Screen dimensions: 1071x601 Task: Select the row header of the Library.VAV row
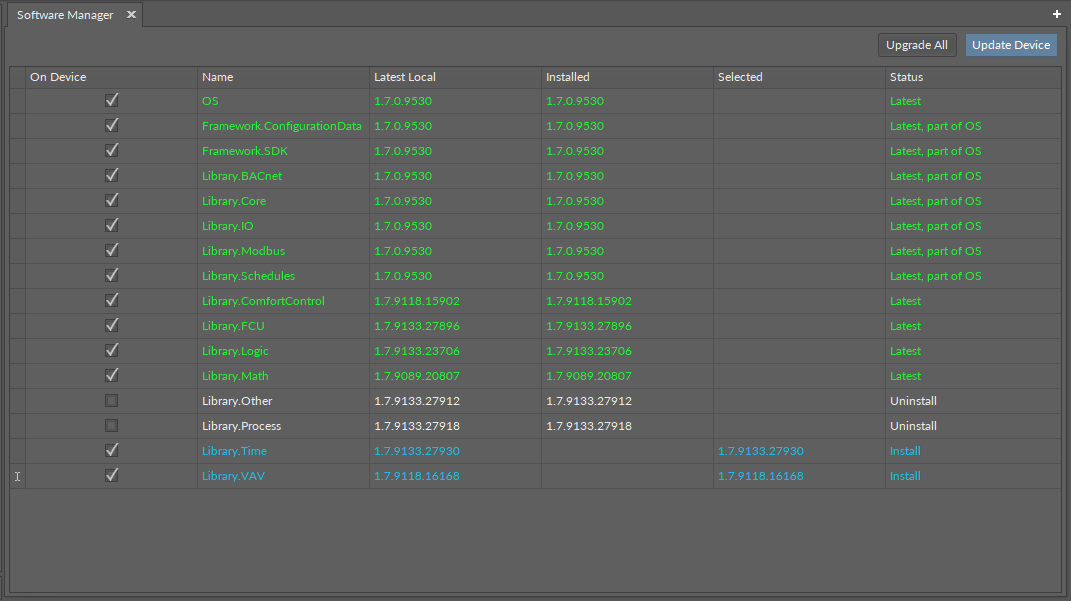[x=18, y=476]
